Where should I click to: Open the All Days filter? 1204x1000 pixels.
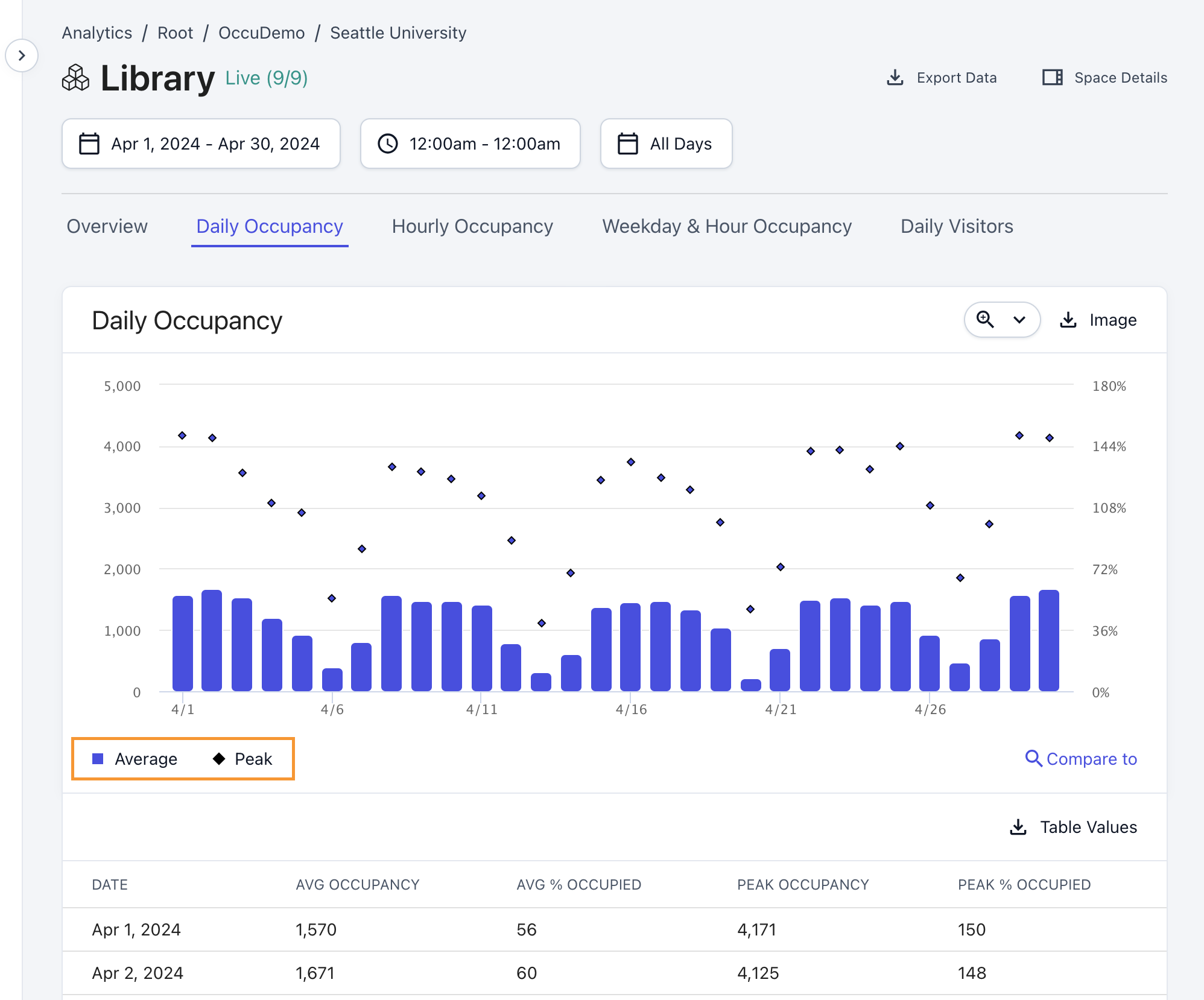click(x=666, y=144)
